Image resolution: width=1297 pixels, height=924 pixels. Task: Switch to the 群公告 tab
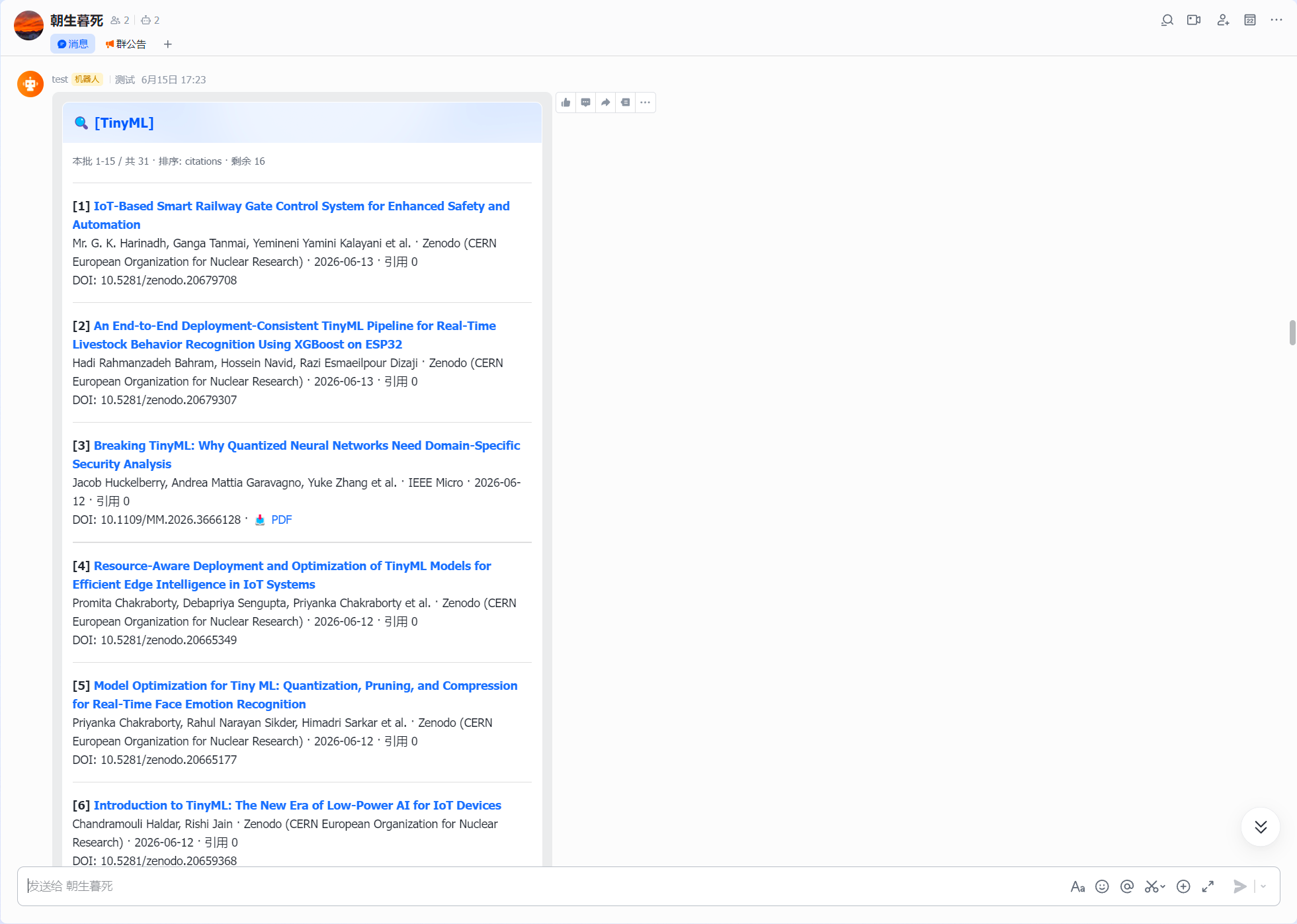(x=126, y=44)
